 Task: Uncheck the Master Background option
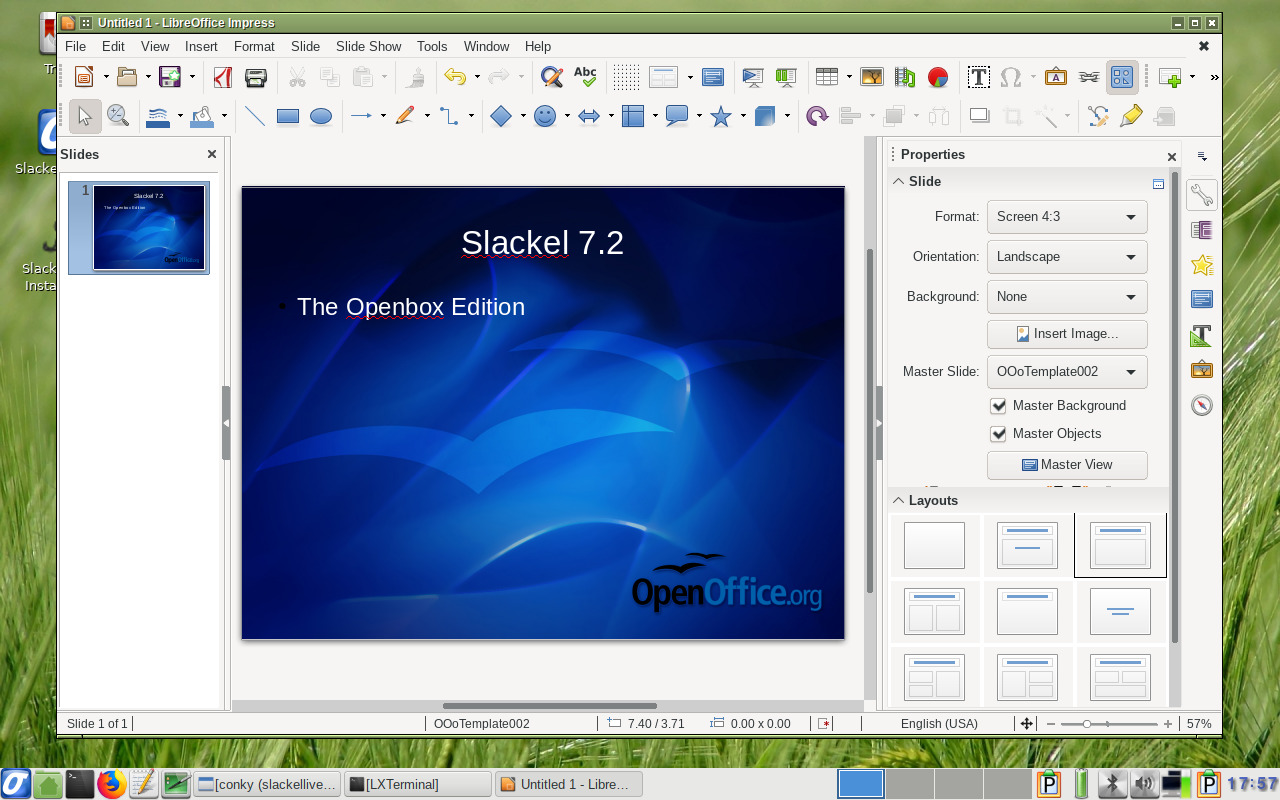998,406
